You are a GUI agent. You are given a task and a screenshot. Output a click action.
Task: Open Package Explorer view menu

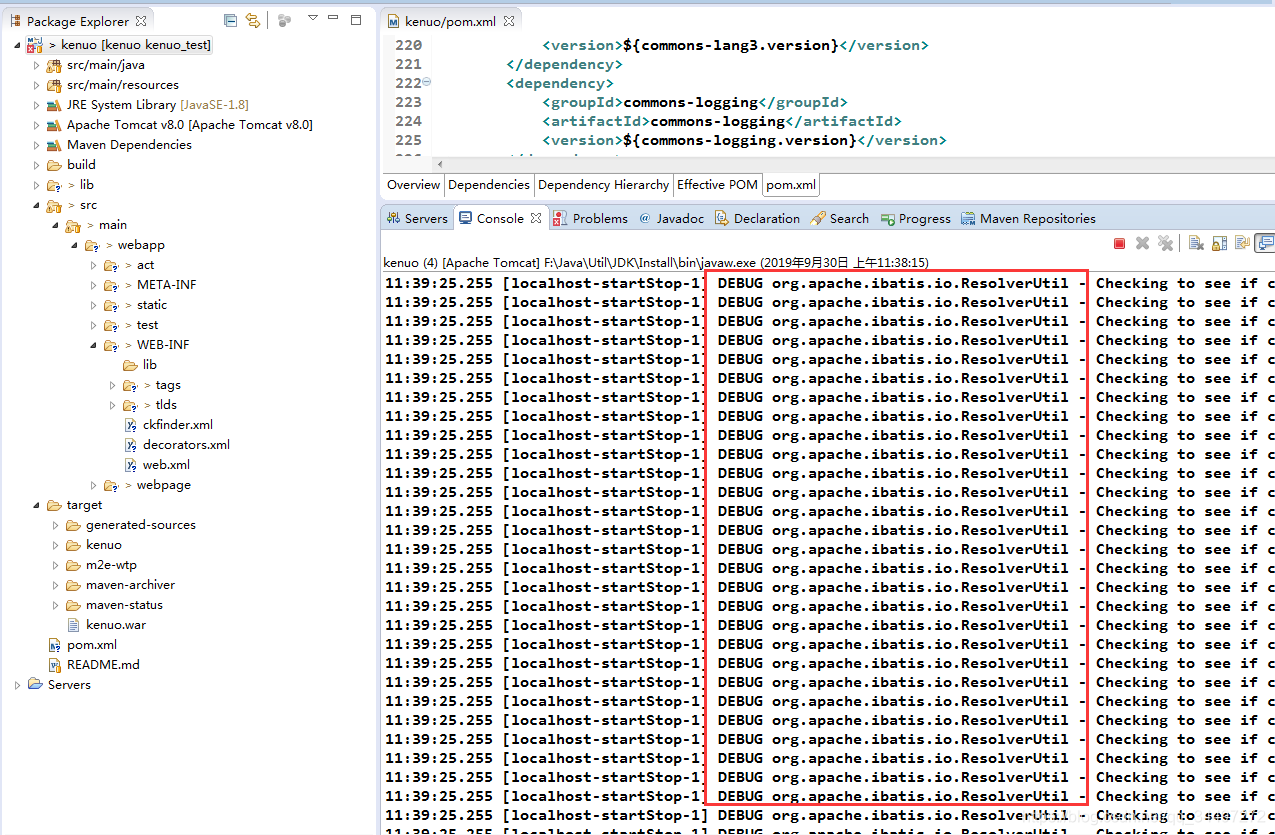click(x=312, y=19)
